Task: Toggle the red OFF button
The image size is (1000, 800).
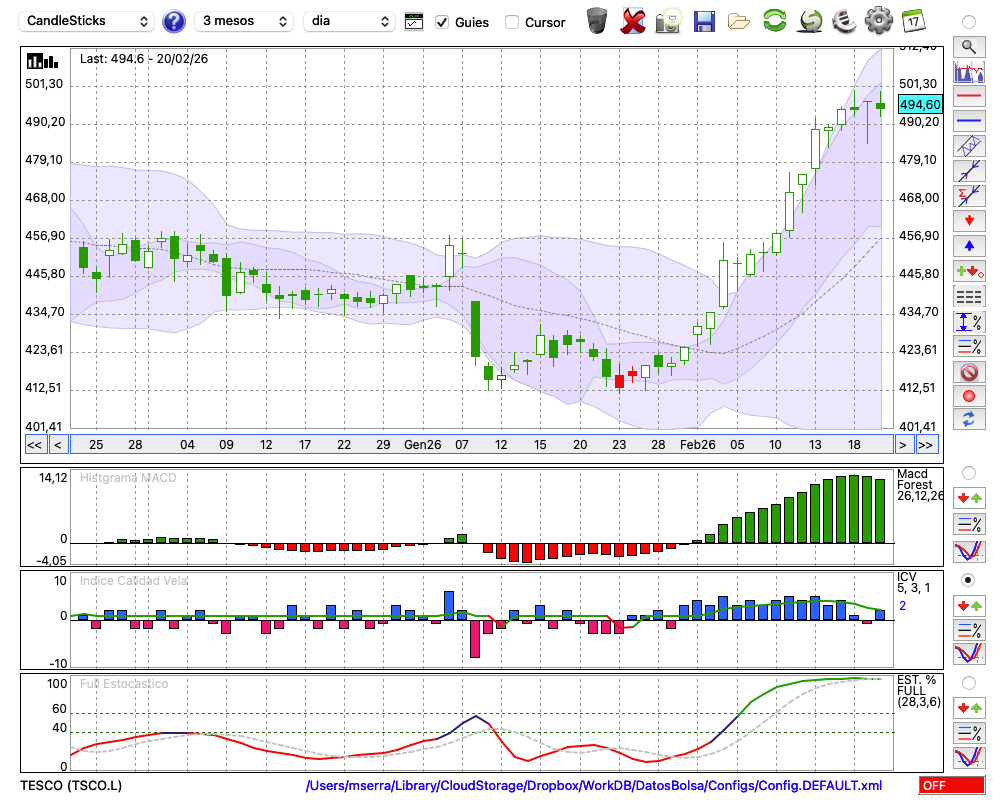Action: point(951,786)
